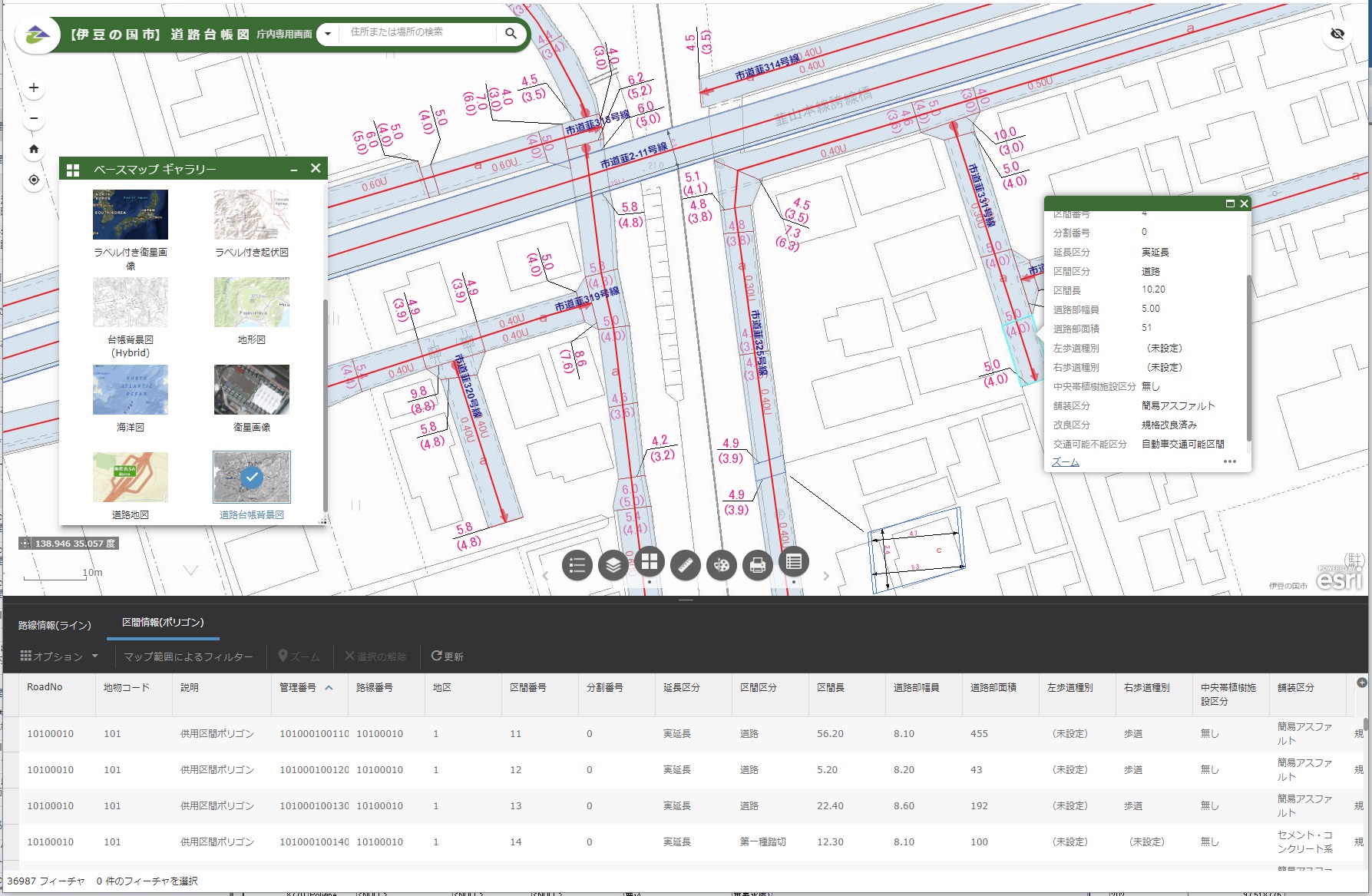This screenshot has width=1372, height=896.
Task: Select the ruler measurement tool
Action: [685, 566]
